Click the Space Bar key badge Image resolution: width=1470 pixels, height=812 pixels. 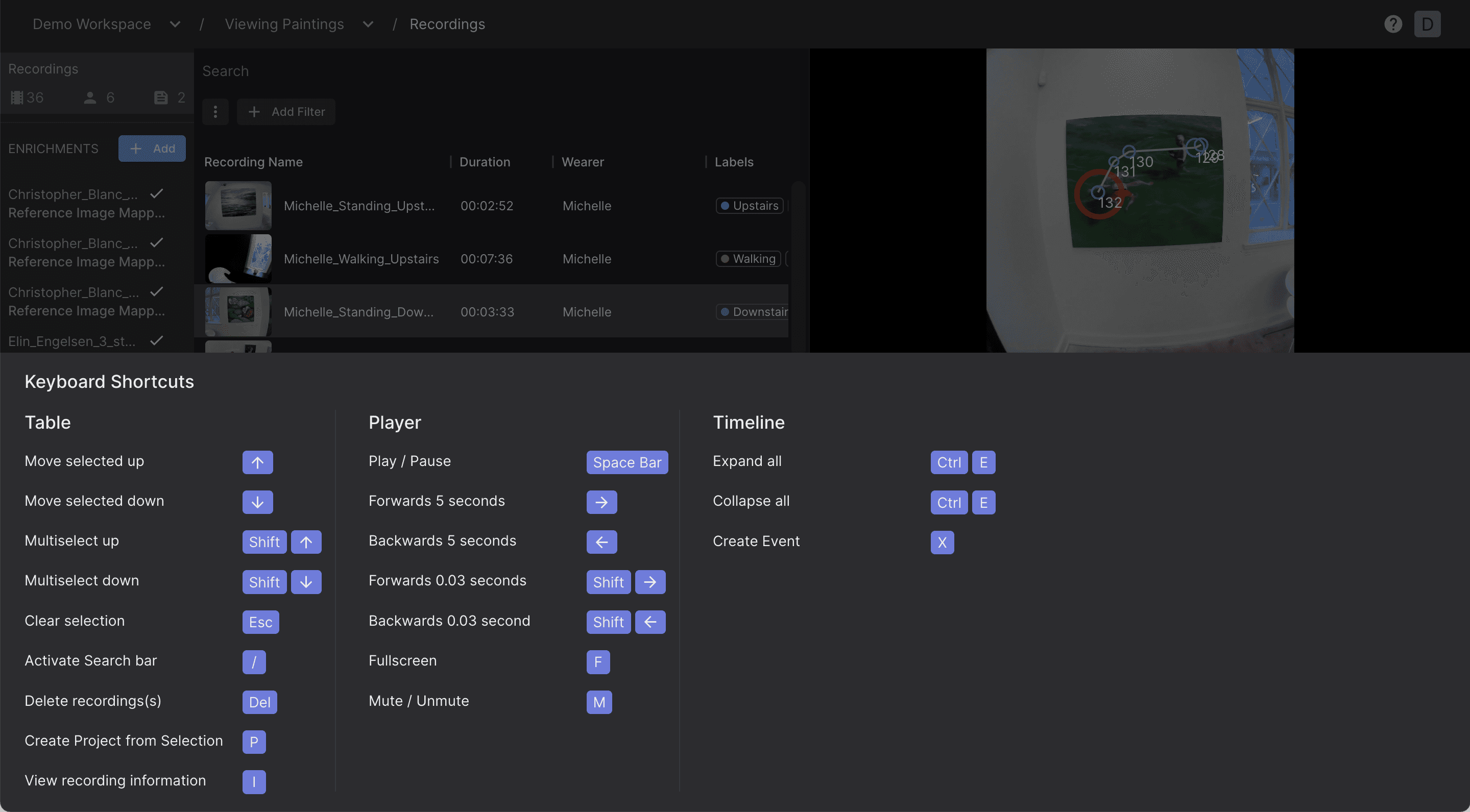pos(626,462)
